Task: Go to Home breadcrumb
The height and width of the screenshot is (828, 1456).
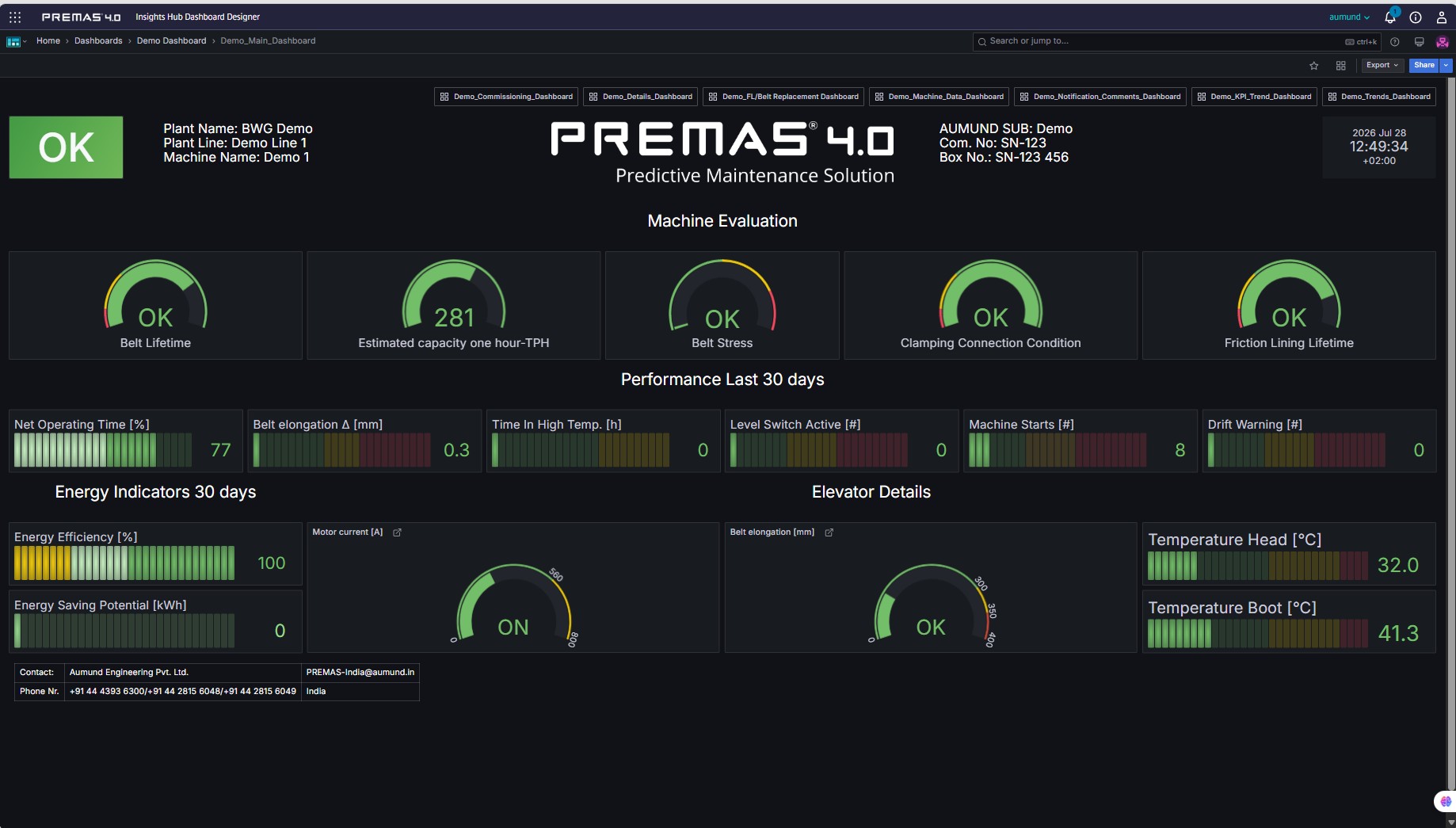Action: pyautogui.click(x=48, y=40)
